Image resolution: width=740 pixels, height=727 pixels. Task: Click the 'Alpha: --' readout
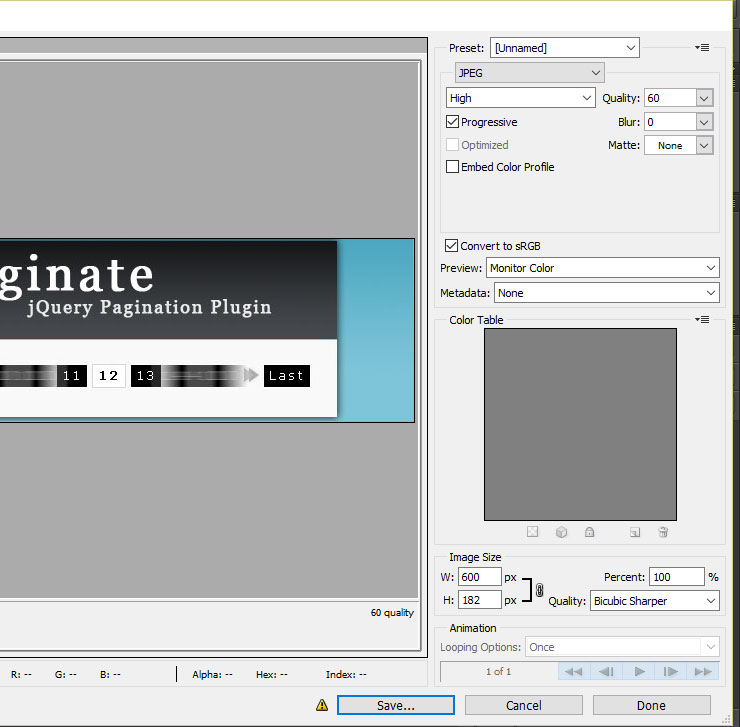(212, 675)
